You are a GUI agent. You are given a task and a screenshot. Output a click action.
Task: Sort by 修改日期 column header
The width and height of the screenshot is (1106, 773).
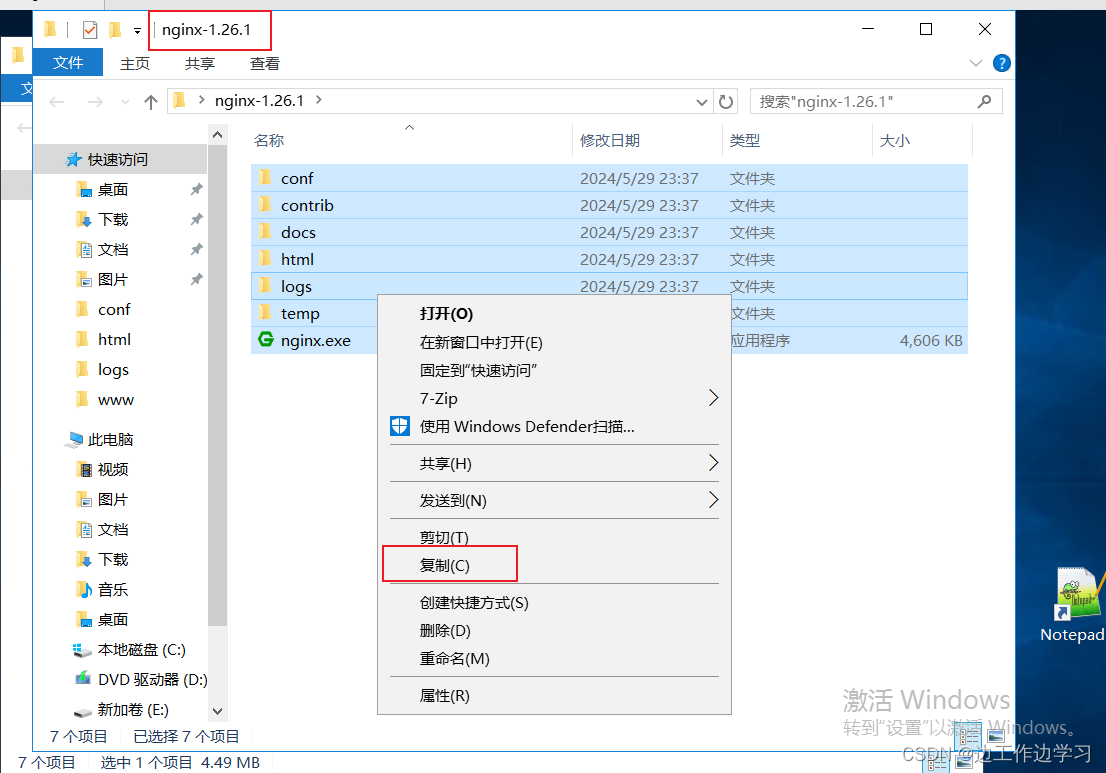(x=609, y=140)
